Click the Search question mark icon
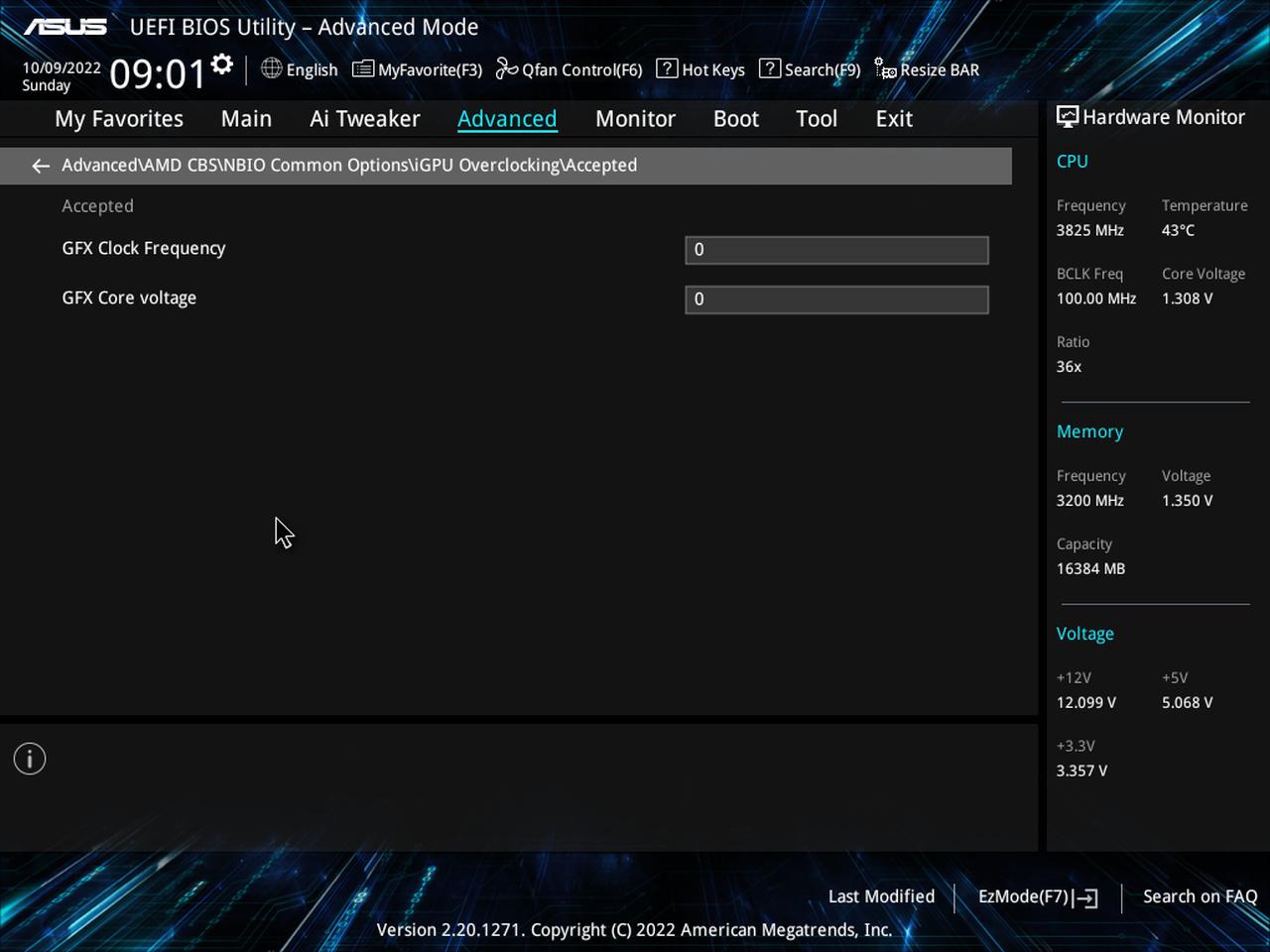Viewport: 1270px width, 952px height. tap(770, 68)
